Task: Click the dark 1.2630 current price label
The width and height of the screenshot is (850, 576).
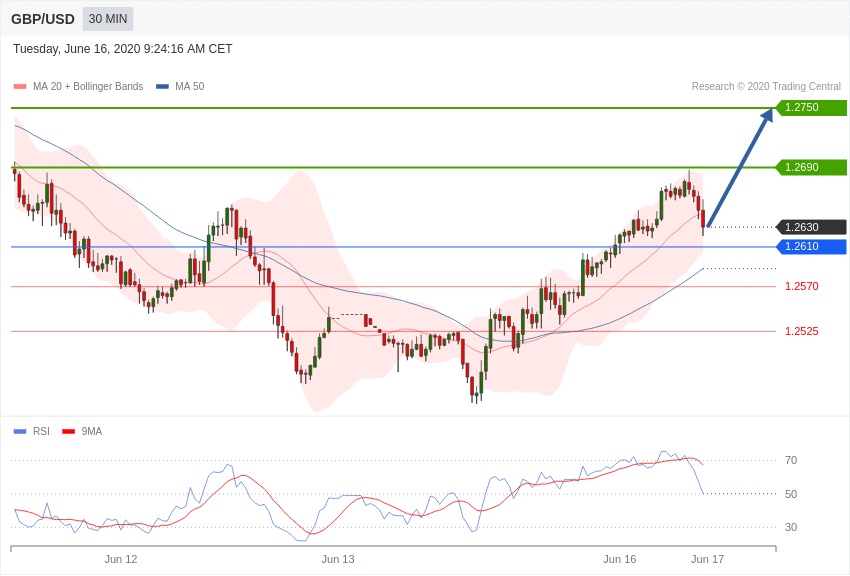Action: pyautogui.click(x=811, y=227)
